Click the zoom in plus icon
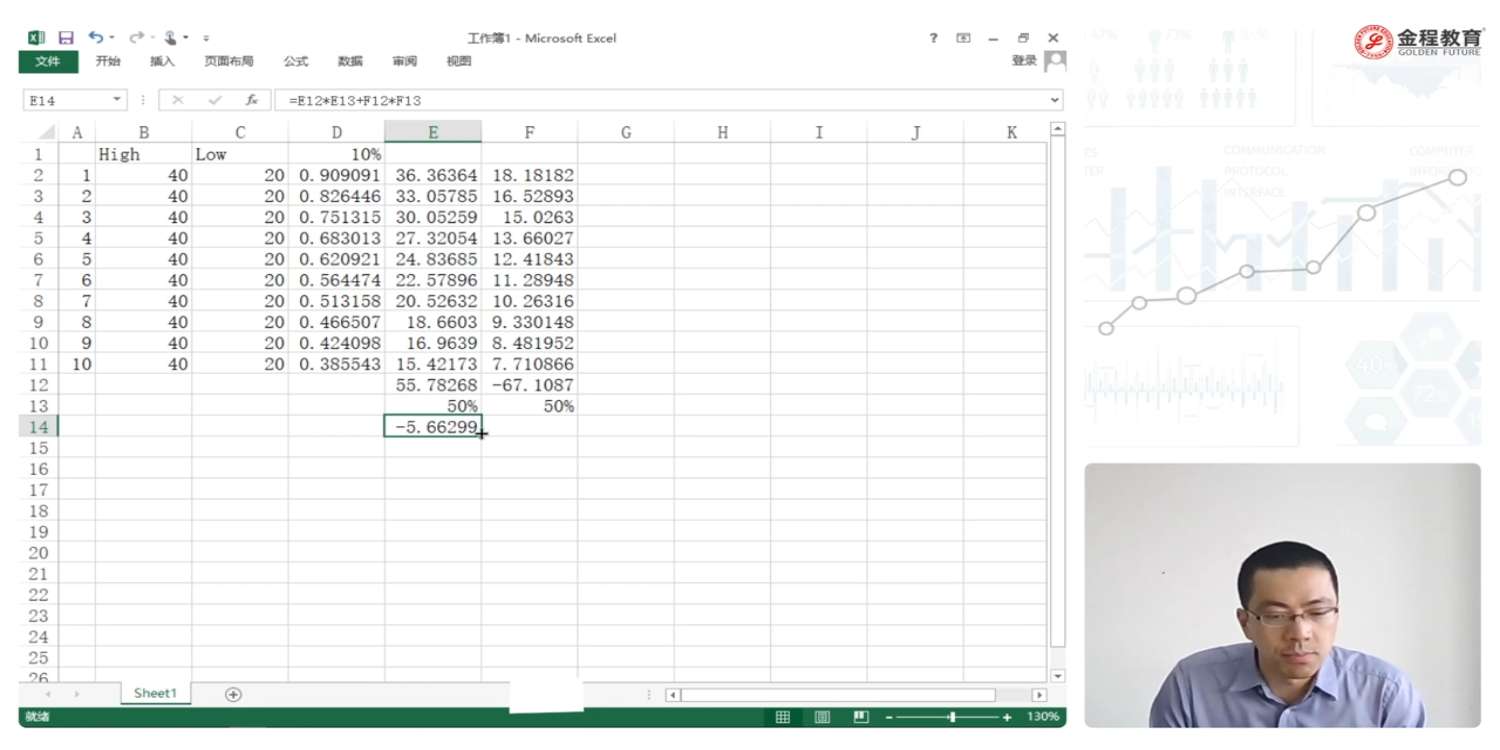Image resolution: width=1500 pixels, height=750 pixels. [1007, 717]
